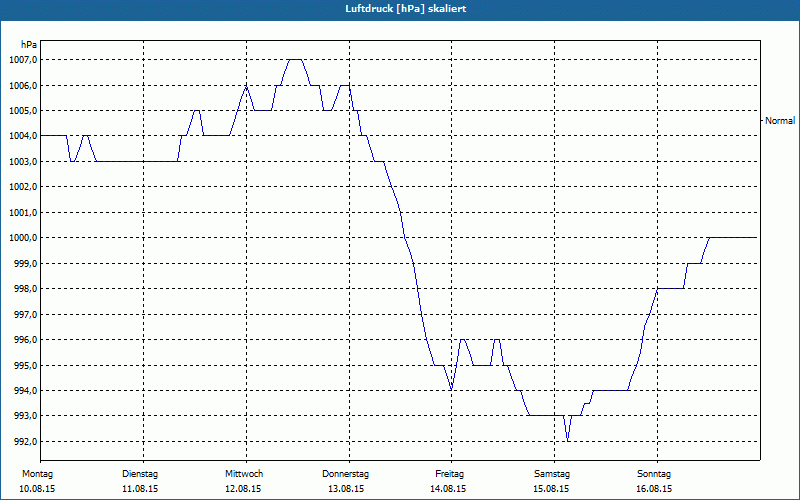
Task: Select the 'Montag' day label
Action: (x=37, y=474)
